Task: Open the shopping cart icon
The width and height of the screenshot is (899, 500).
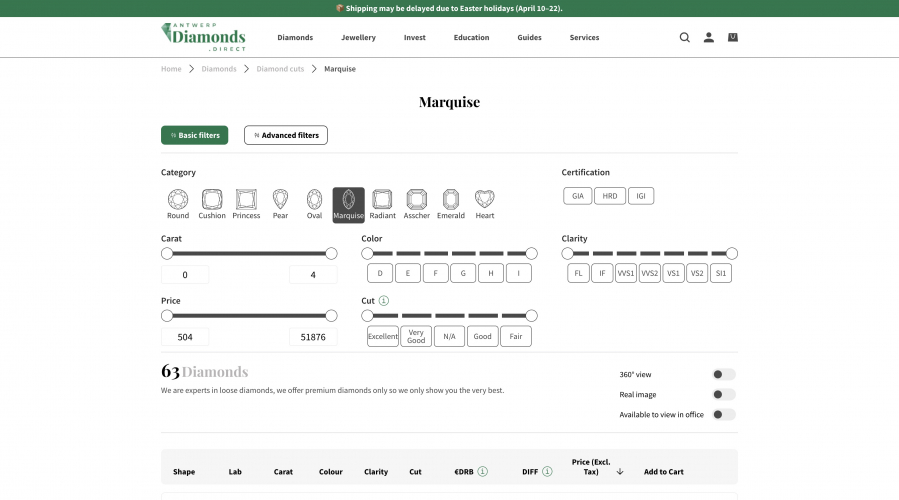Action: tap(733, 38)
